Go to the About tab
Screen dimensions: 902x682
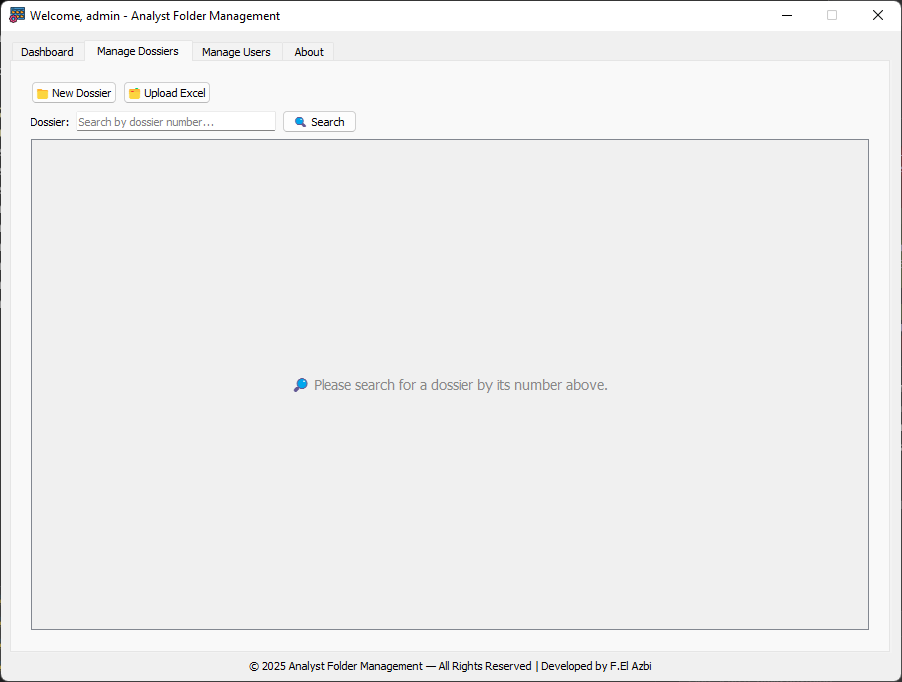pyautogui.click(x=309, y=52)
